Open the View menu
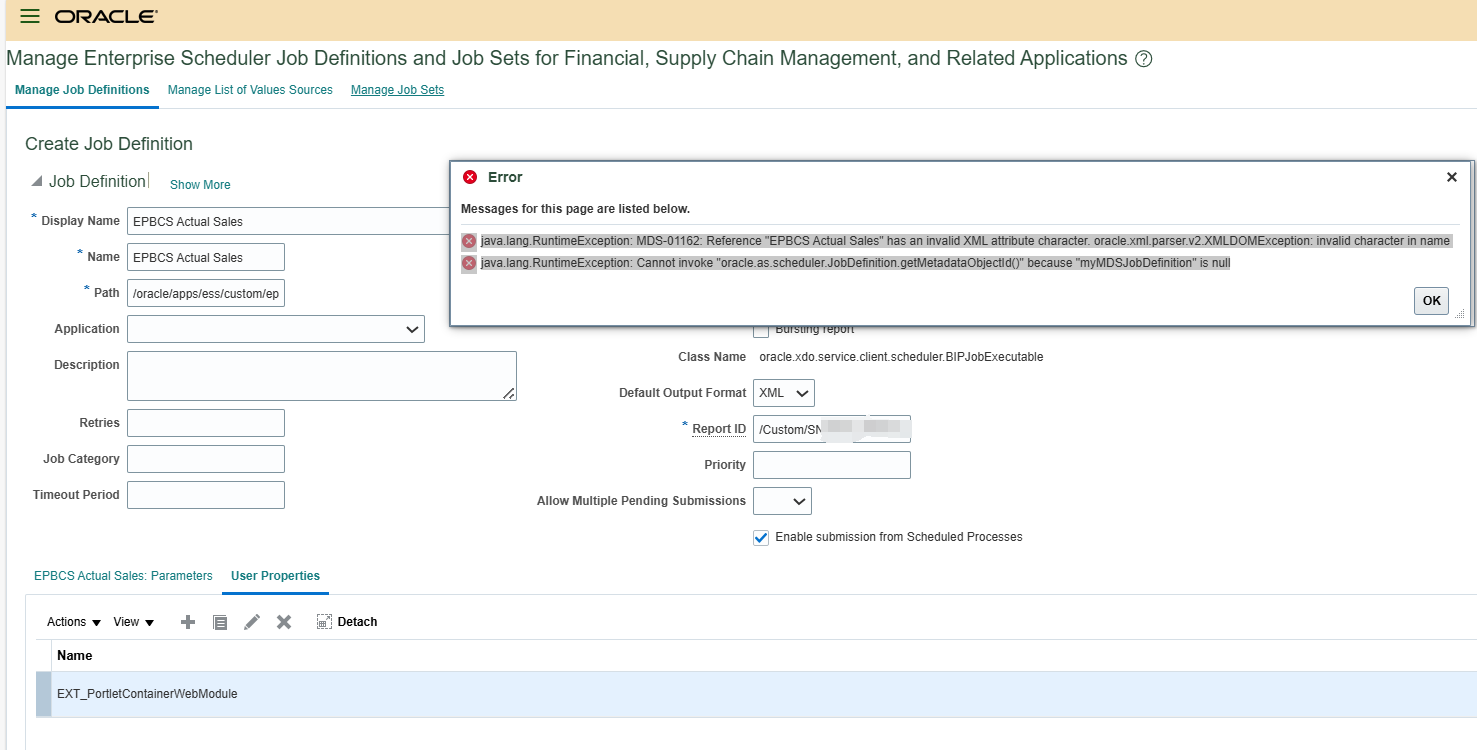1477x750 pixels. (134, 622)
